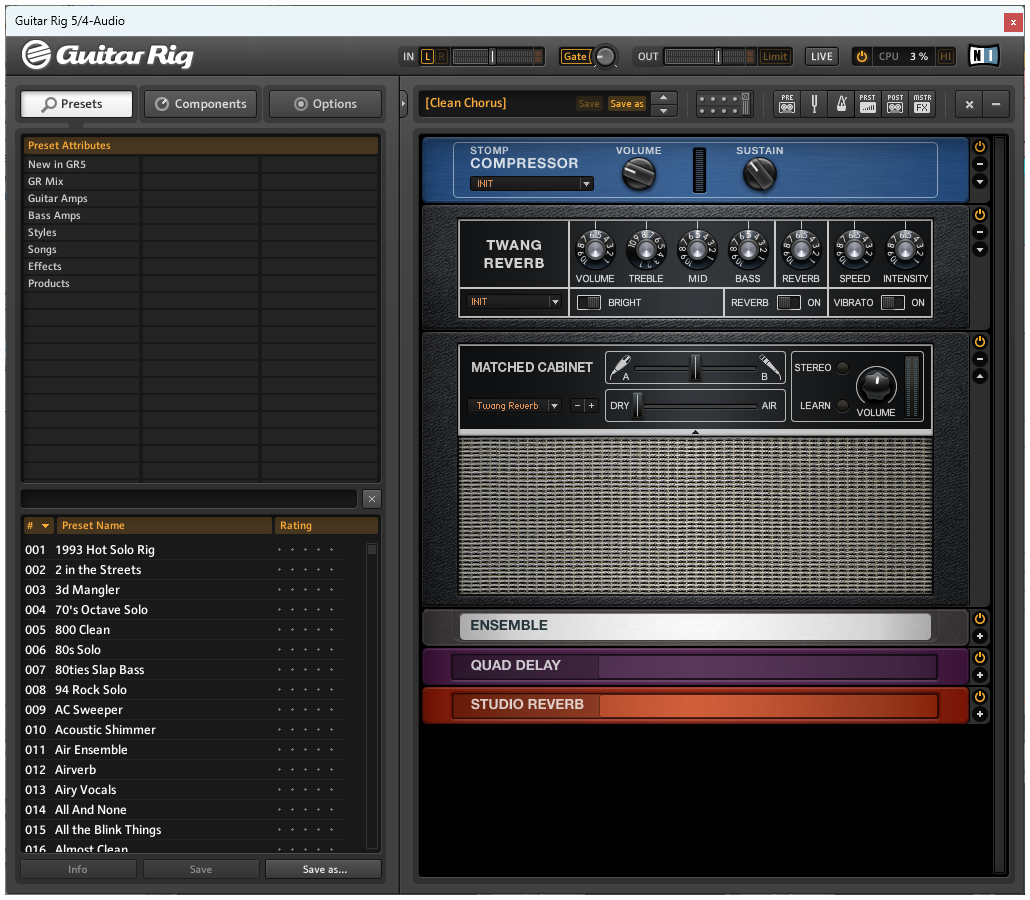This screenshot has height=900, width=1030.
Task: Switch to the Components tab
Action: coord(200,103)
